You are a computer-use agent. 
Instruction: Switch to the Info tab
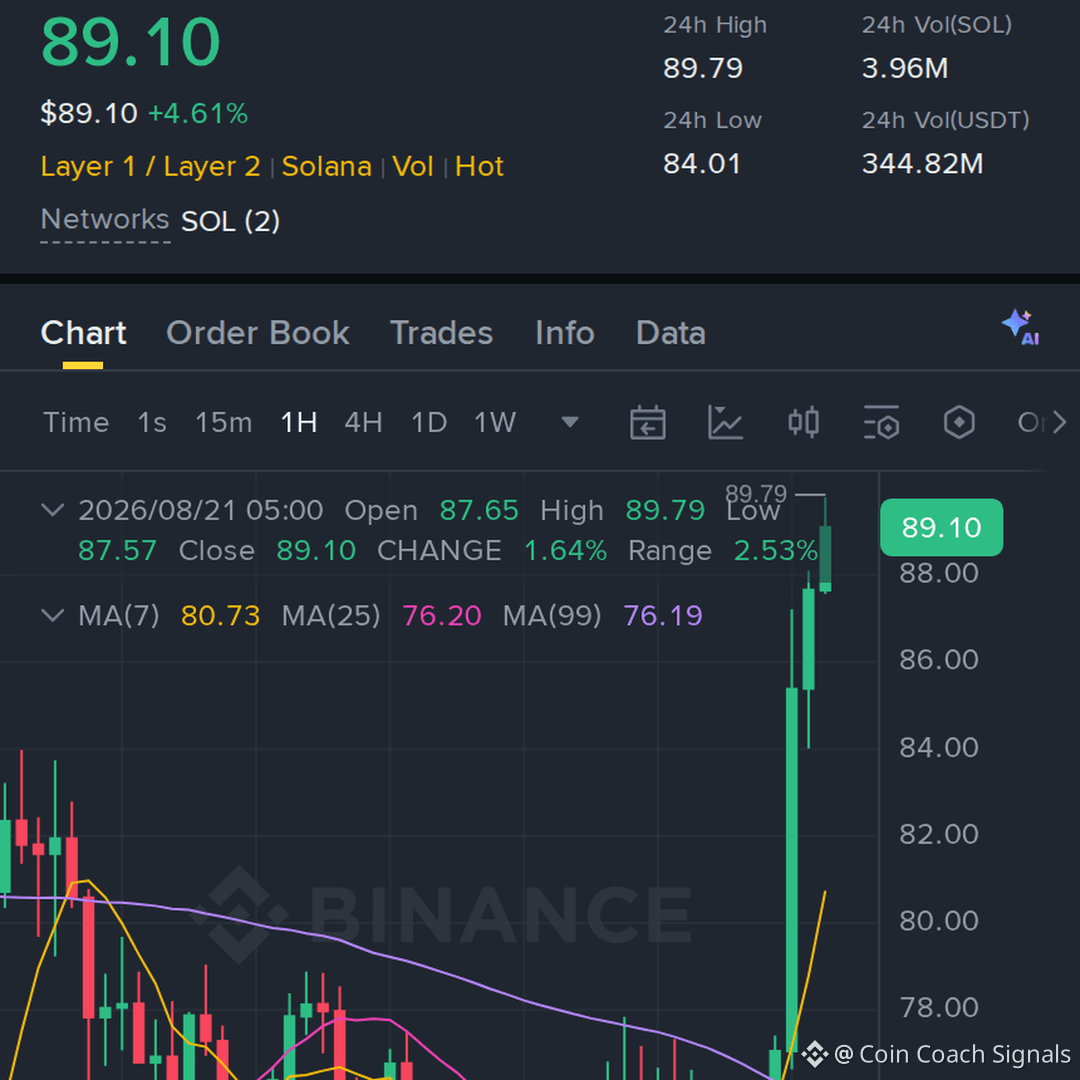565,333
